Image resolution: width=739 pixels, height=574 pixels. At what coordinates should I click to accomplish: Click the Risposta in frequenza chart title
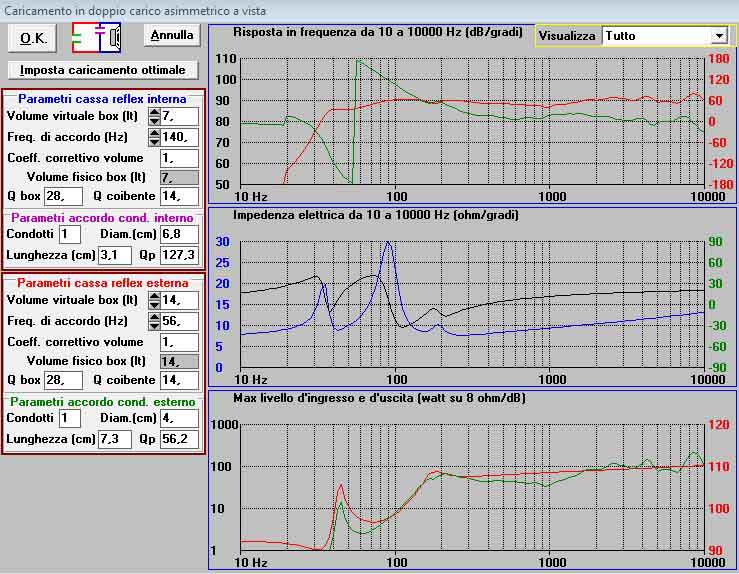(x=378, y=33)
